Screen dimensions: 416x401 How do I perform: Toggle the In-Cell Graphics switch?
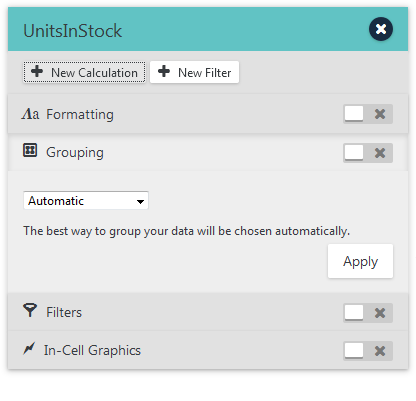pos(368,351)
